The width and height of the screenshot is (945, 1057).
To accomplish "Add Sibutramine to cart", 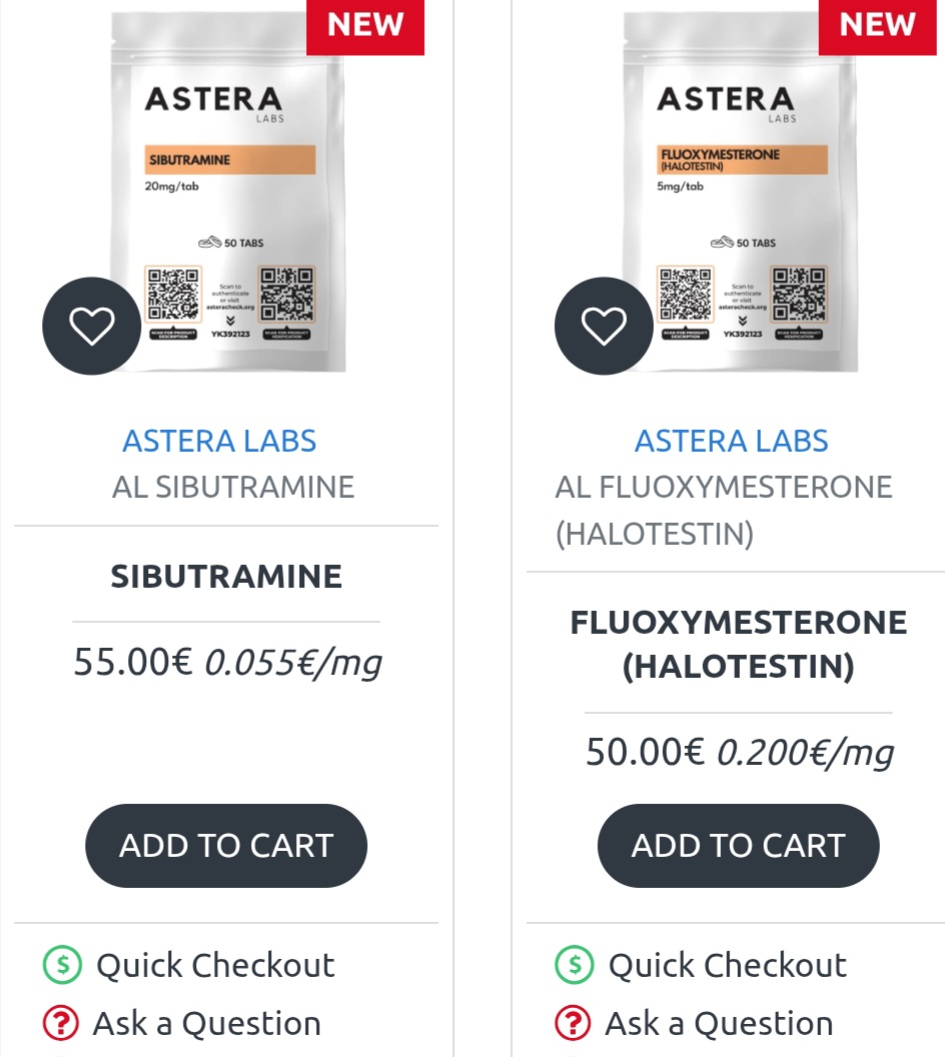I will 226,845.
